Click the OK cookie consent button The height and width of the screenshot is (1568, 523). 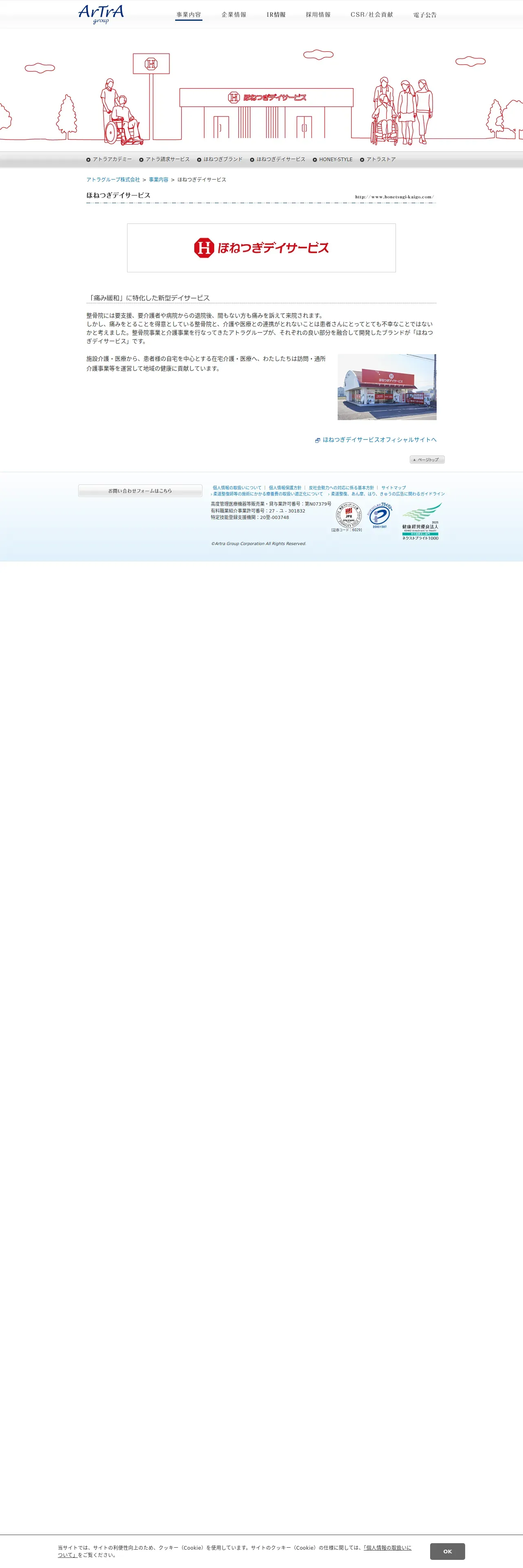(448, 1552)
